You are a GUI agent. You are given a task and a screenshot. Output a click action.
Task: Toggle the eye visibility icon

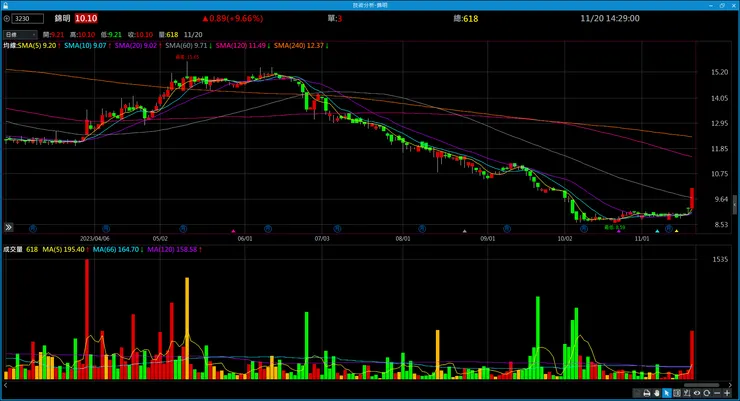[x=697, y=393]
